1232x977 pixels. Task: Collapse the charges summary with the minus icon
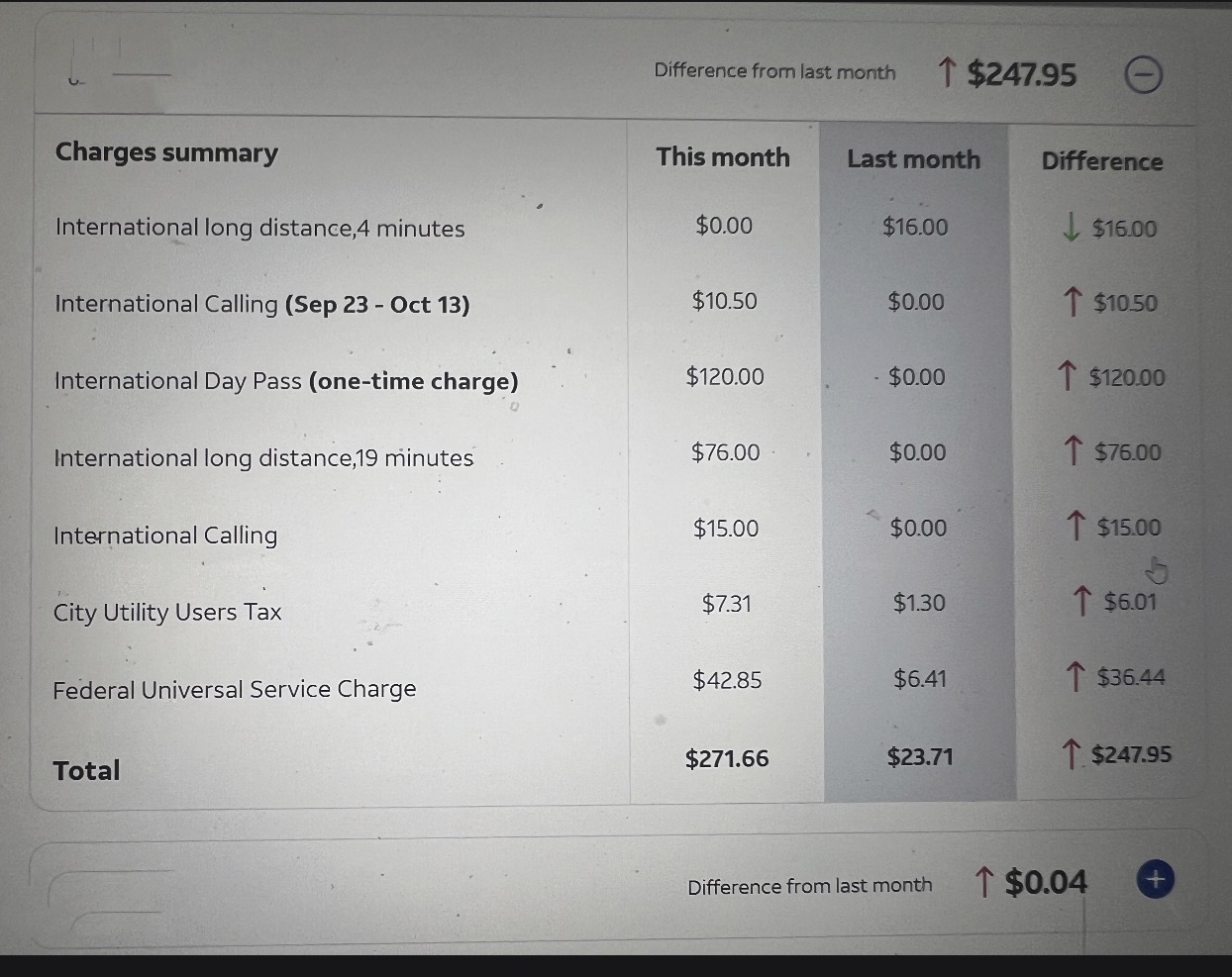pos(1144,75)
